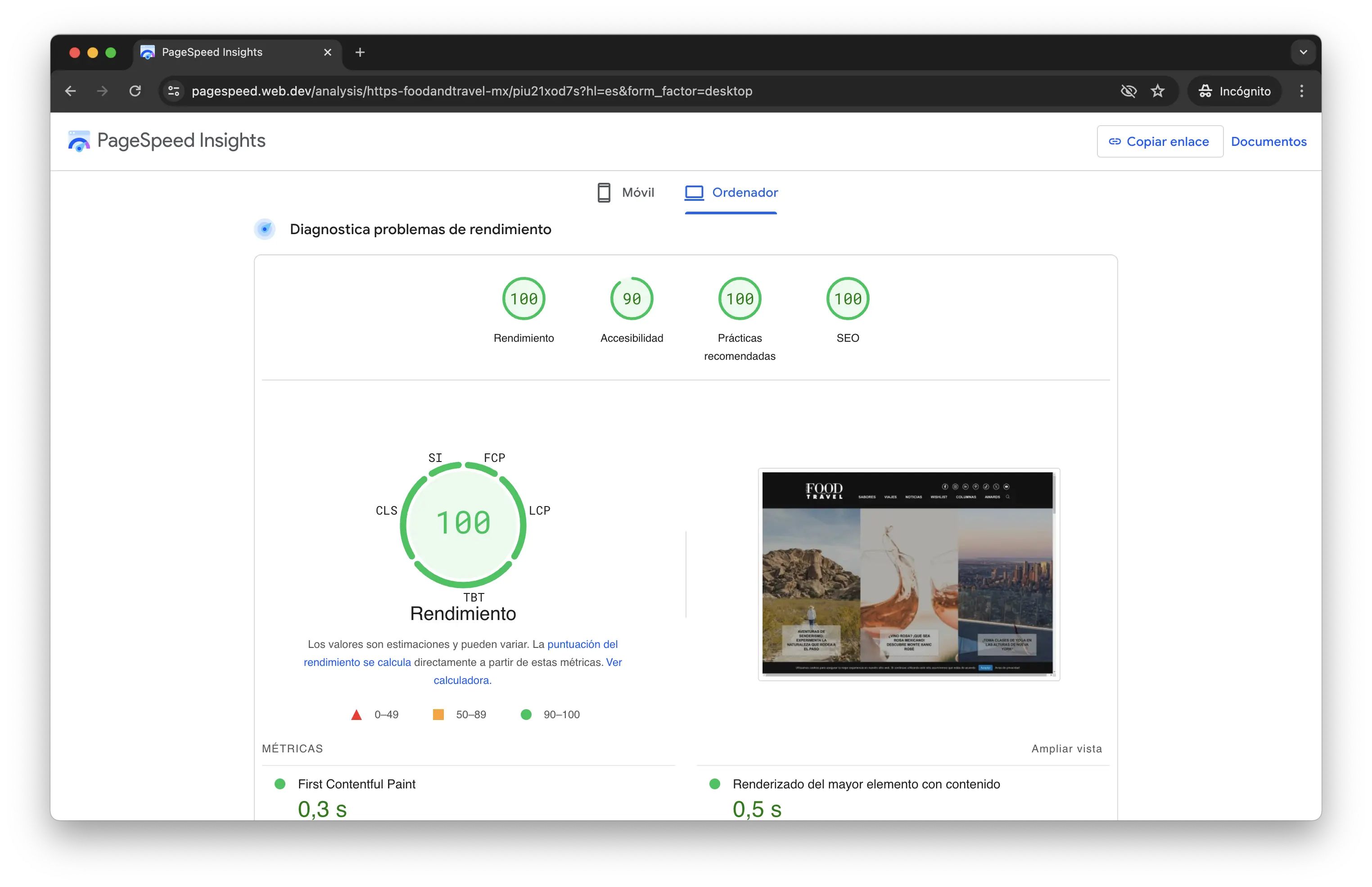Image resolution: width=1372 pixels, height=887 pixels.
Task: Click the tracking protection eye icon
Action: (x=1128, y=91)
